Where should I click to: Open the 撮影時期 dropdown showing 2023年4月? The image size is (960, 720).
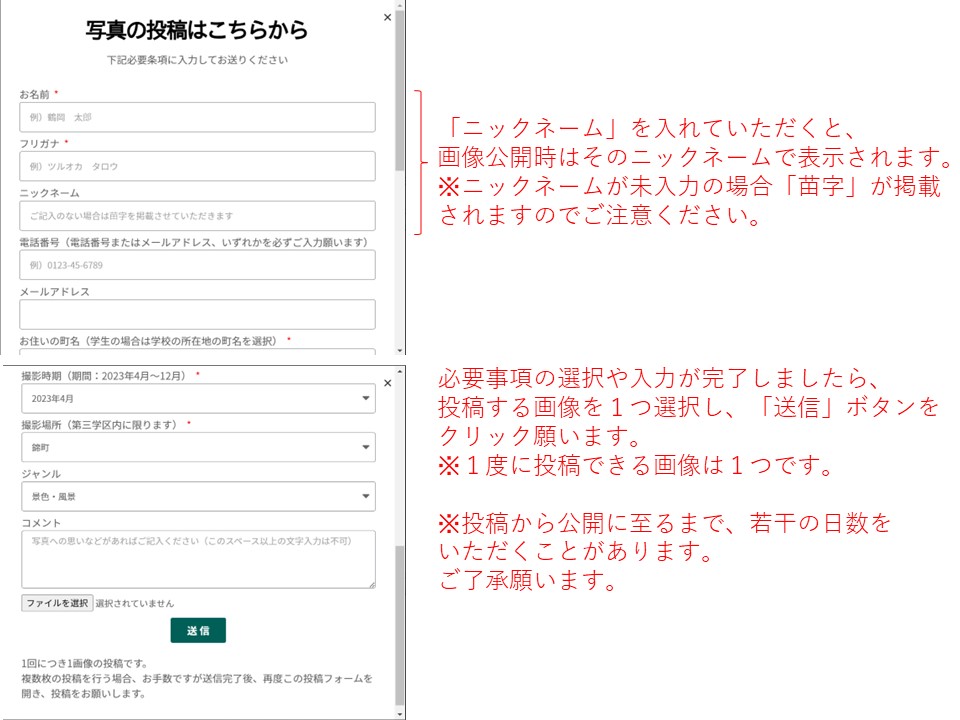(x=197, y=398)
